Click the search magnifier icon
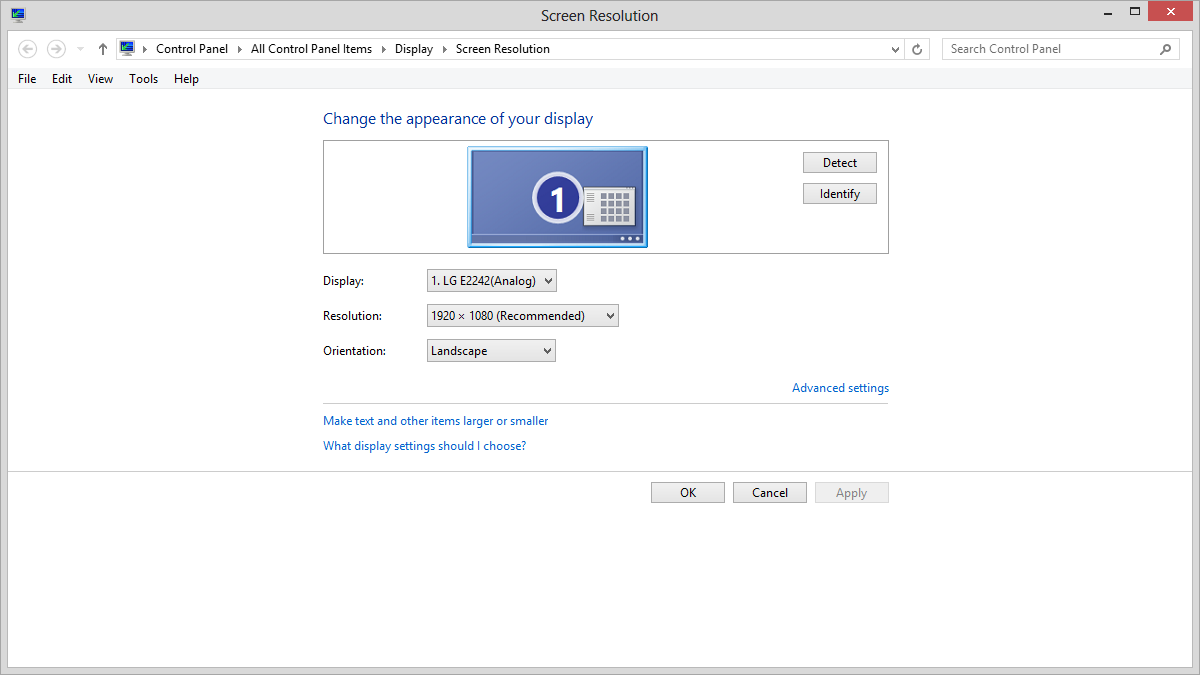The height and width of the screenshot is (675, 1200). (x=1165, y=49)
